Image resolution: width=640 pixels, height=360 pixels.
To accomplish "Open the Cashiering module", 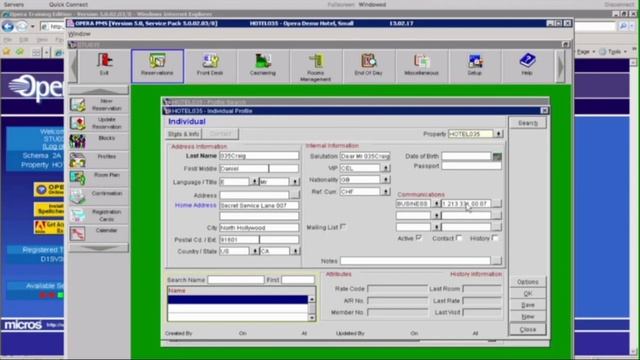I will (x=263, y=65).
